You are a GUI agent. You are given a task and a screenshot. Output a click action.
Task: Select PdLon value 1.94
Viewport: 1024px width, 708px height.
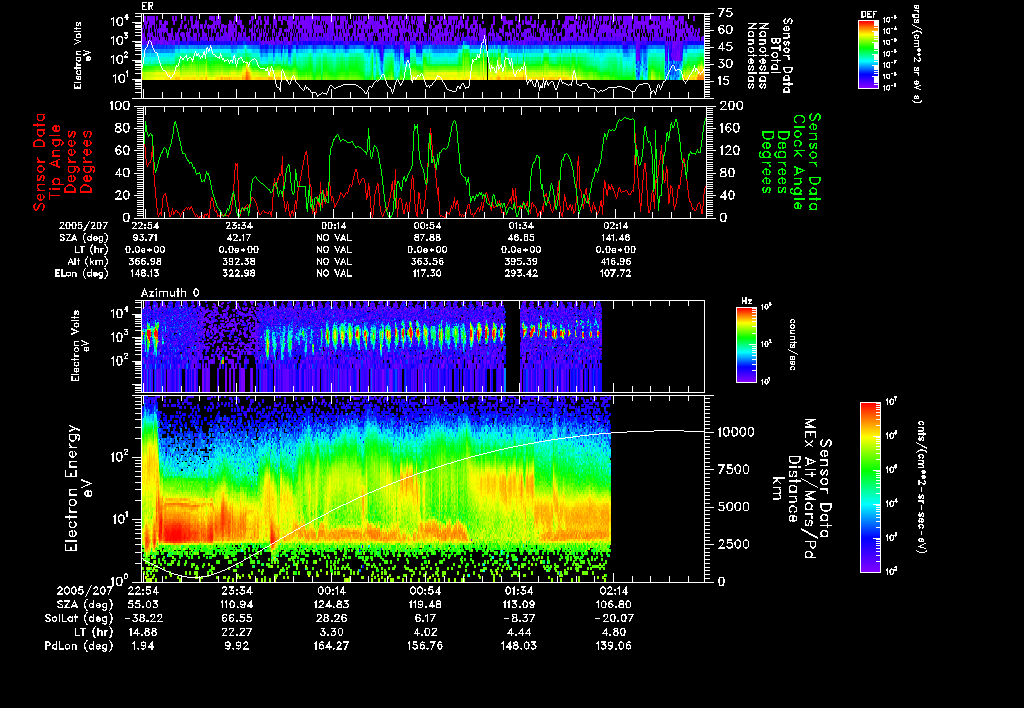pos(143,645)
